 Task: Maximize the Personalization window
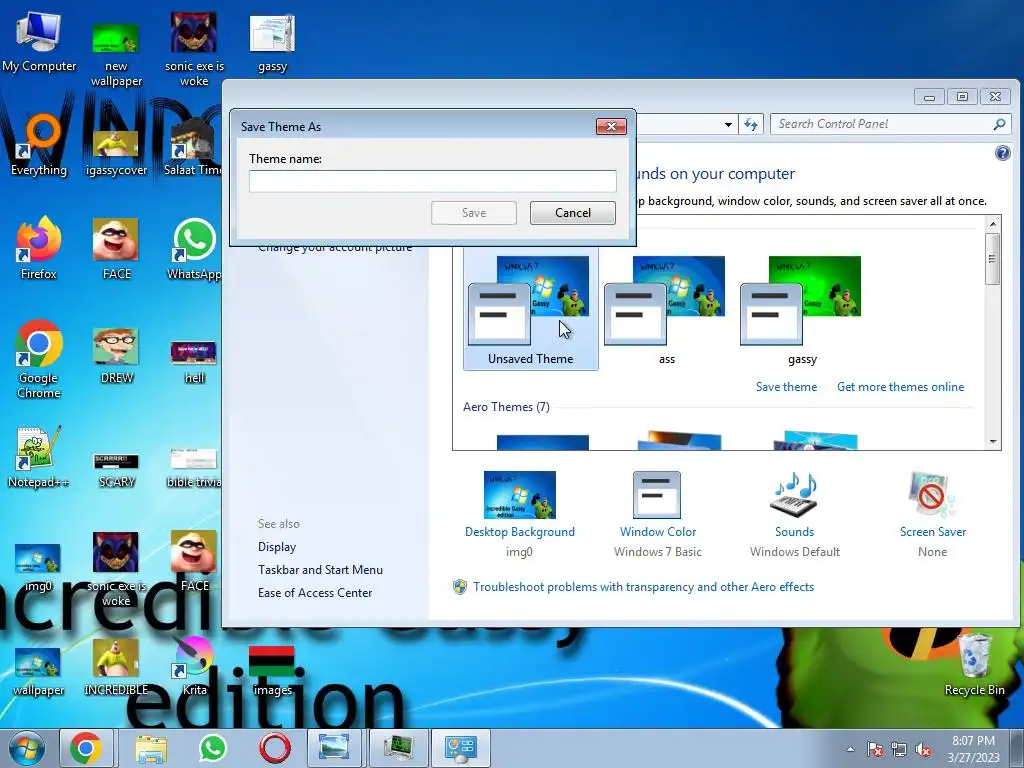point(962,97)
